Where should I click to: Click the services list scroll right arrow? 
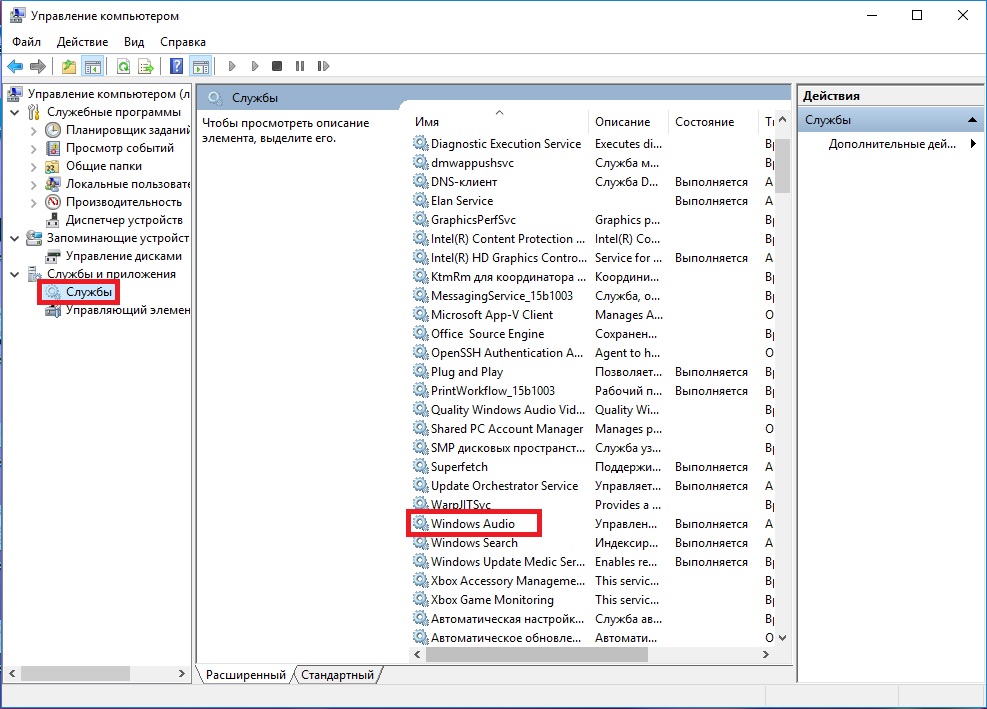tap(765, 654)
